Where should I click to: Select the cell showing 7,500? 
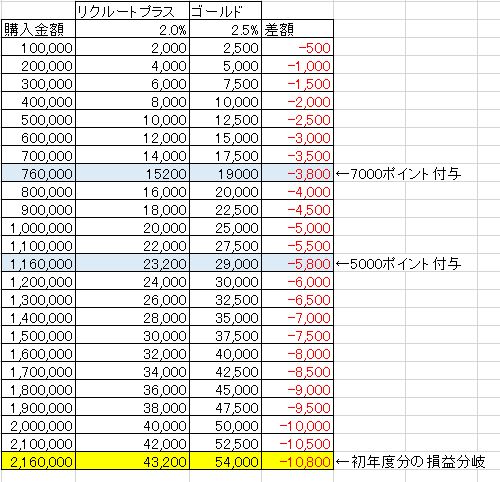pyautogui.click(x=225, y=83)
